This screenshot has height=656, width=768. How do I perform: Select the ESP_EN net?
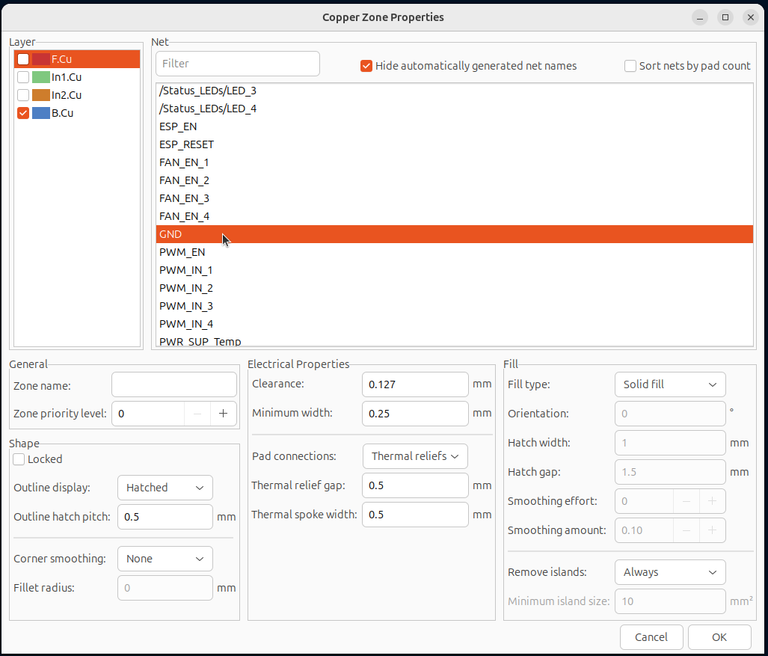[455, 126]
